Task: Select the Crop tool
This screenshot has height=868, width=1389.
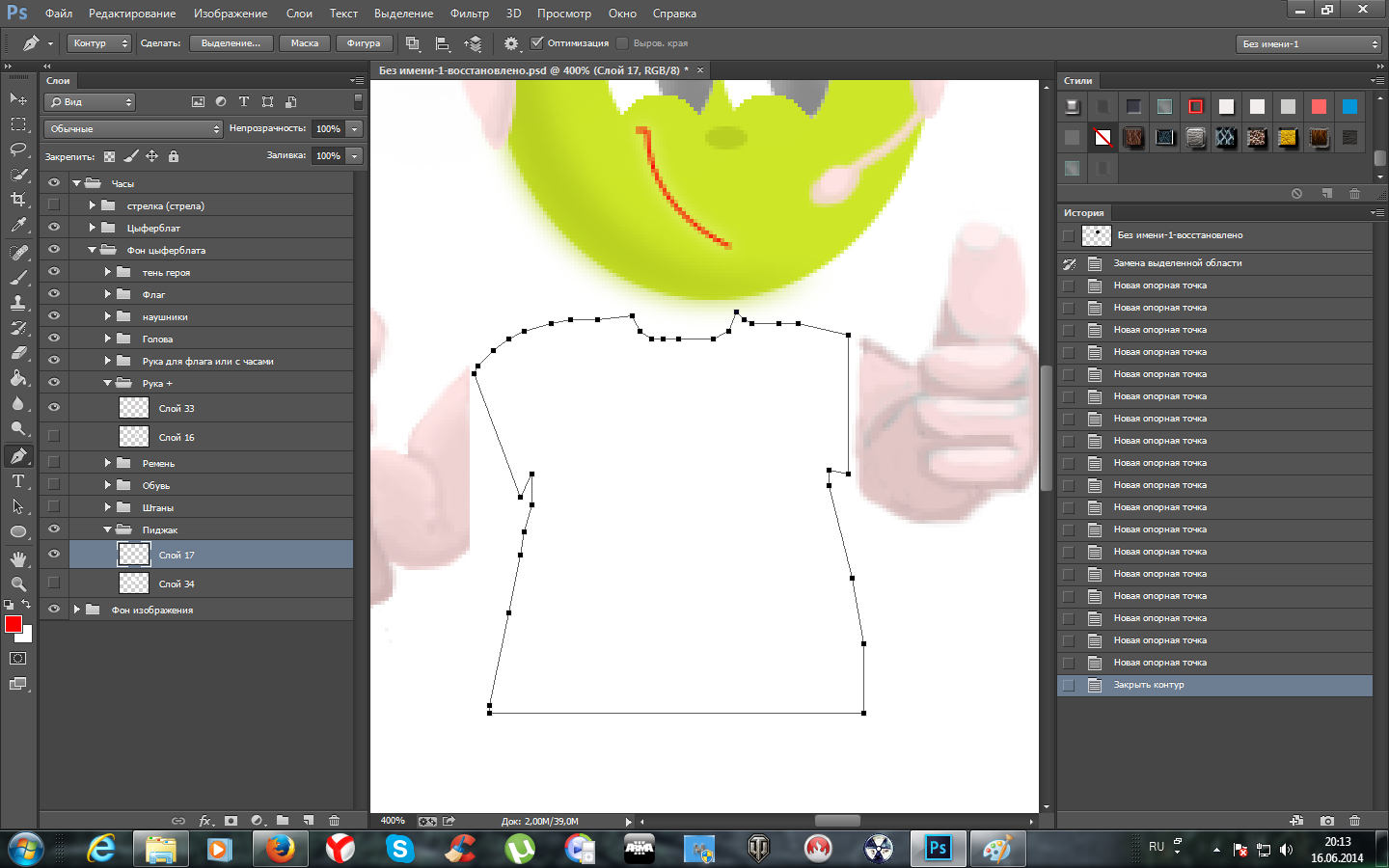Action: tap(18, 200)
